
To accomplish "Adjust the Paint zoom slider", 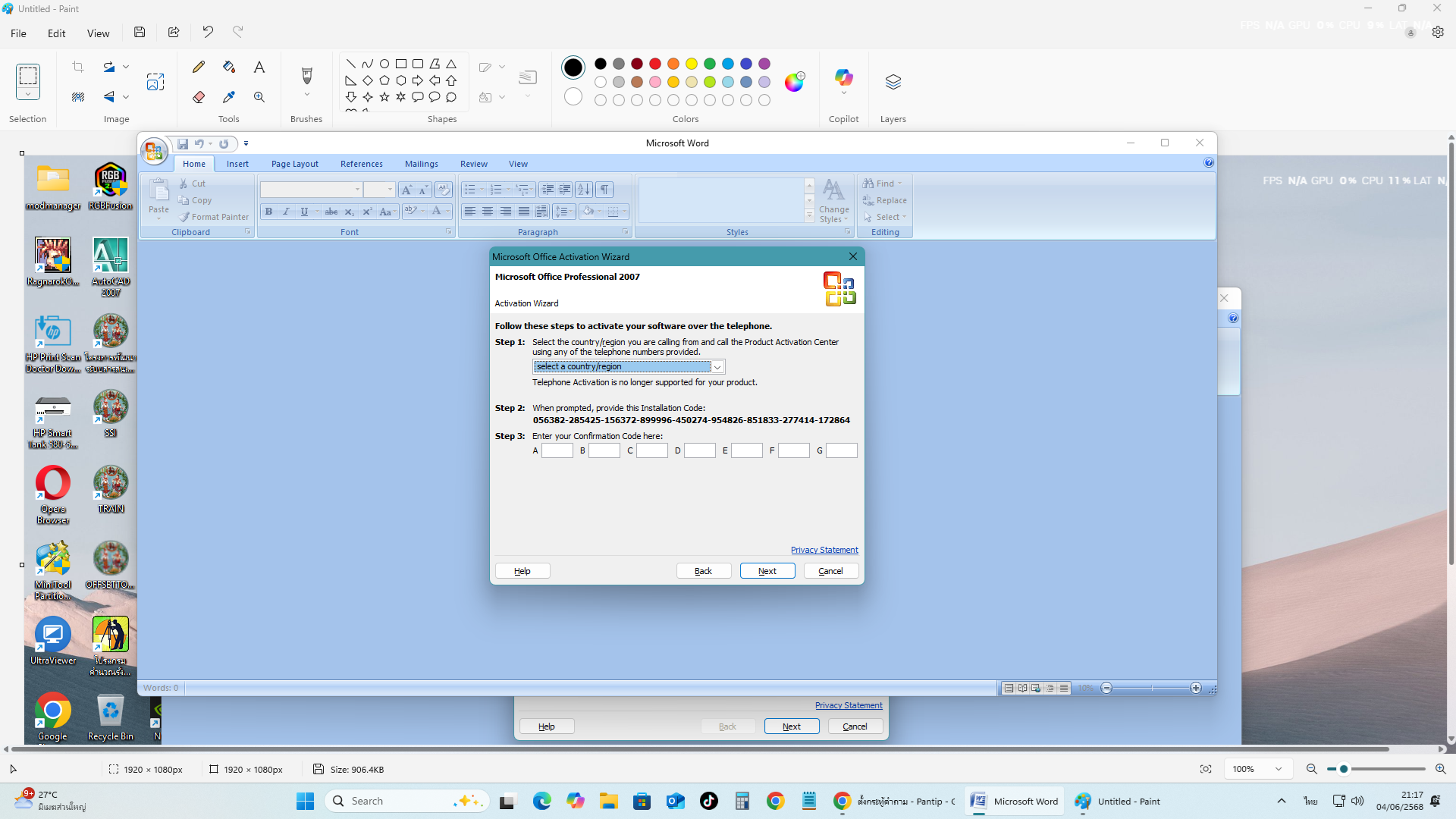I will click(x=1344, y=769).
